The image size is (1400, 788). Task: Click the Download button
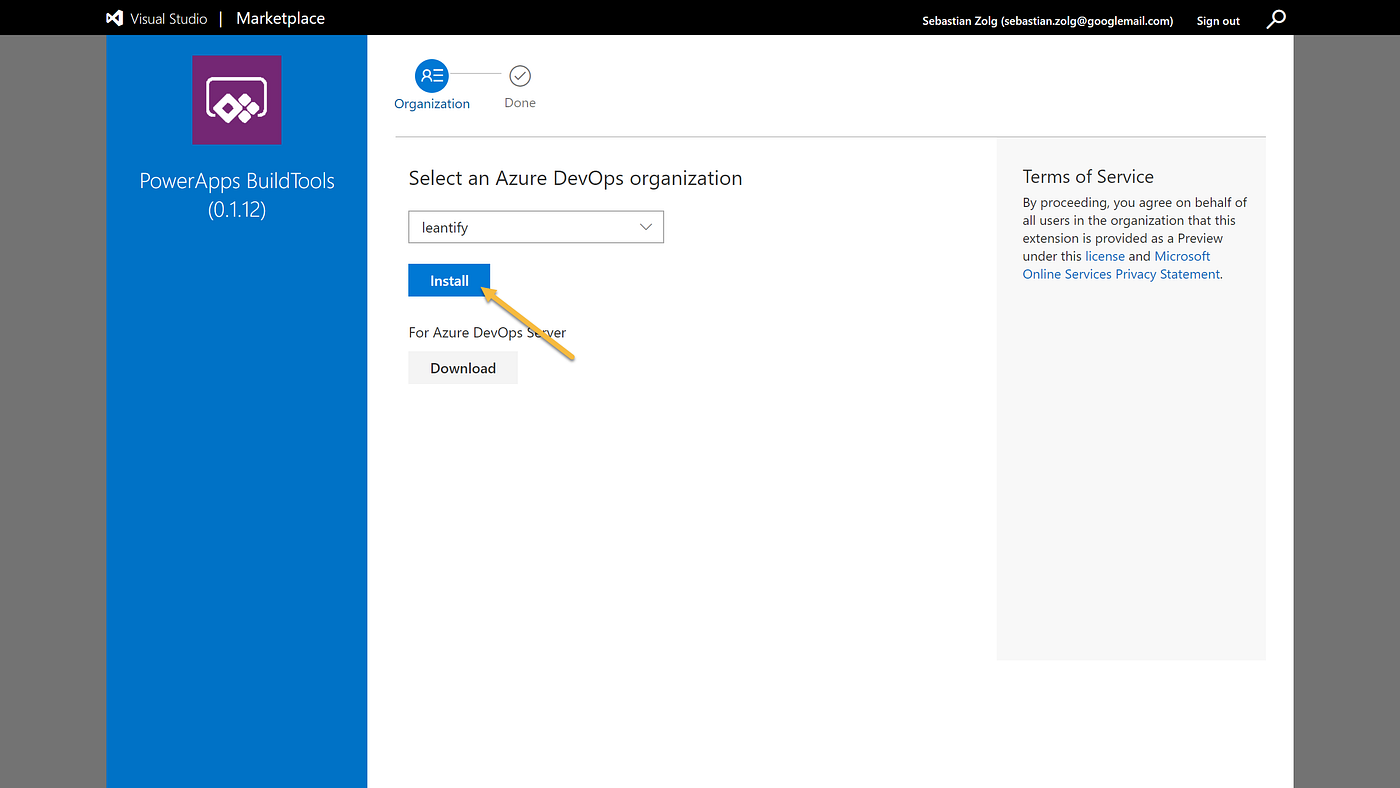tap(463, 368)
